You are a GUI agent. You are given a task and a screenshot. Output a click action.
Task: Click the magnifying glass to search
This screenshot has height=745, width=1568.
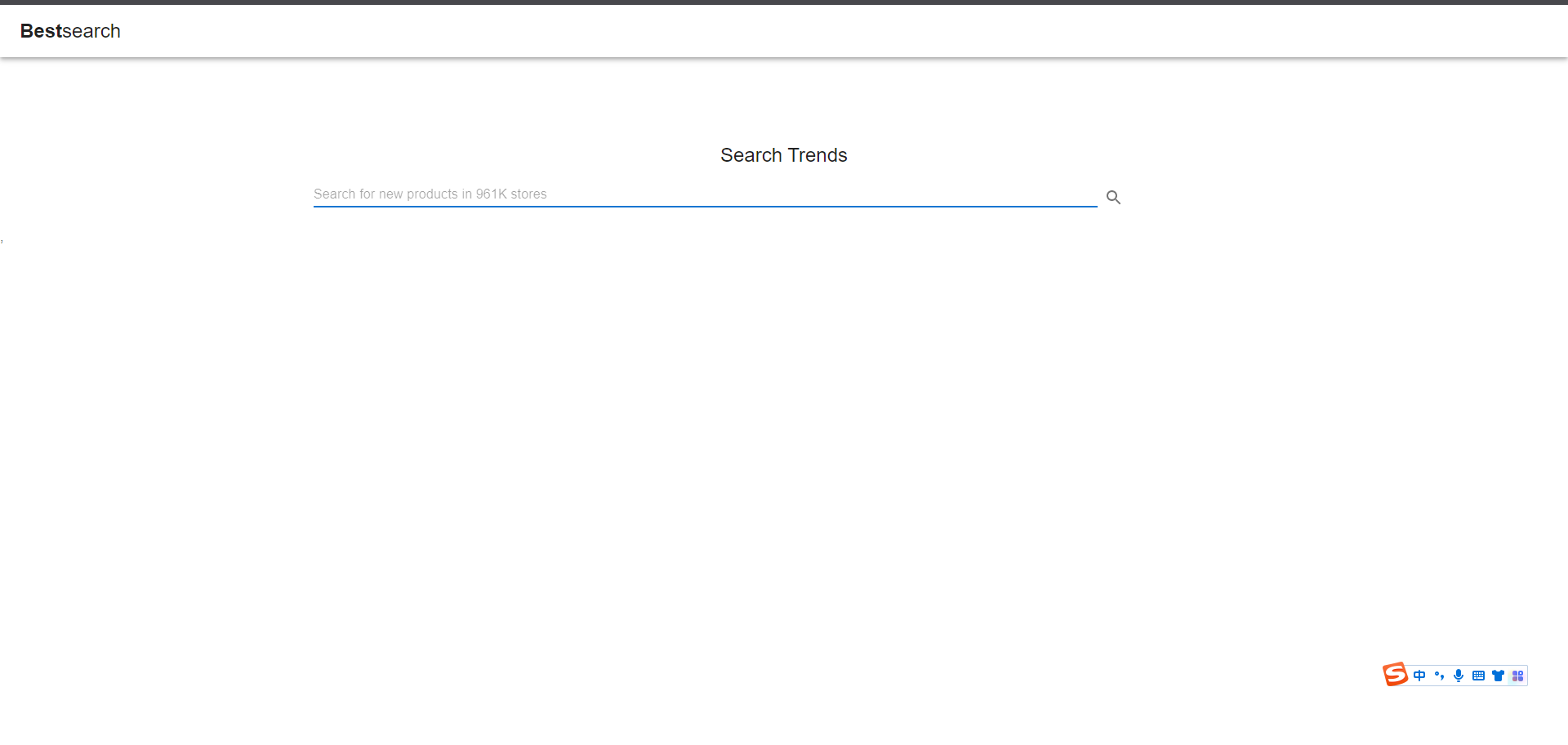(1114, 197)
